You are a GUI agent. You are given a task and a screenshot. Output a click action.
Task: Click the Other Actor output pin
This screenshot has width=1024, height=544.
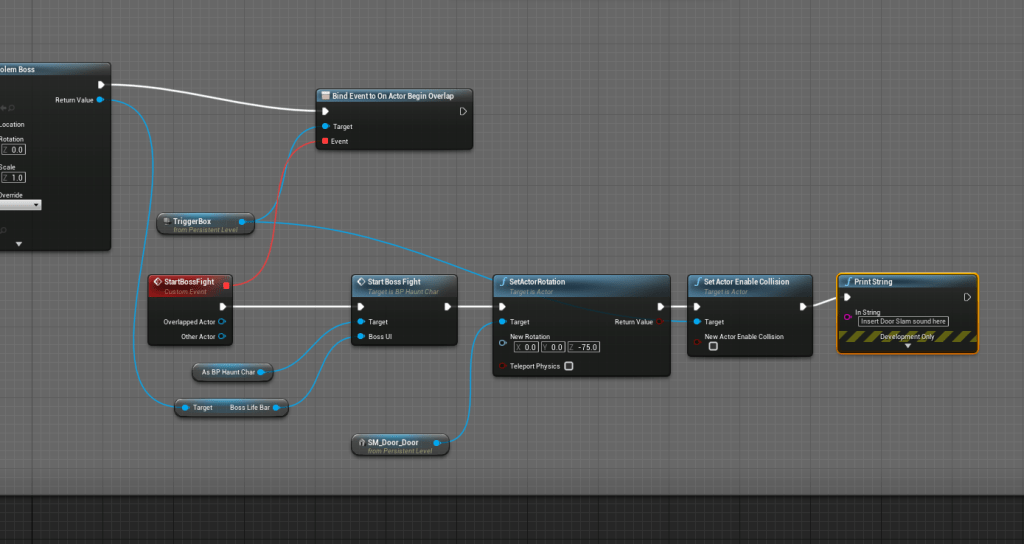tap(221, 337)
